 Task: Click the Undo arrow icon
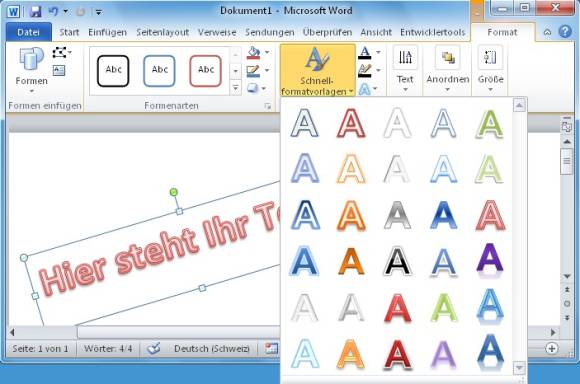[x=53, y=11]
